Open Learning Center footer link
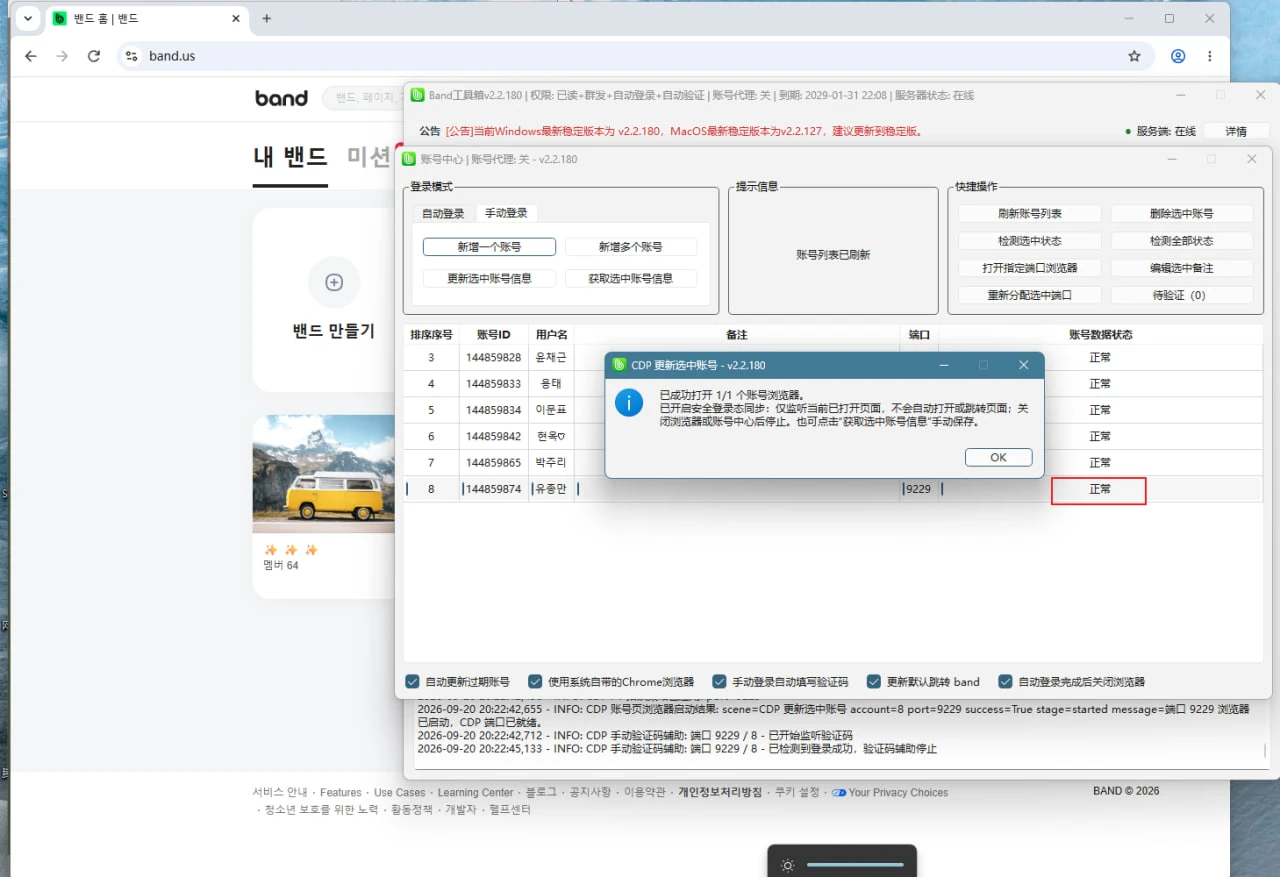The image size is (1280, 877). 475,792
